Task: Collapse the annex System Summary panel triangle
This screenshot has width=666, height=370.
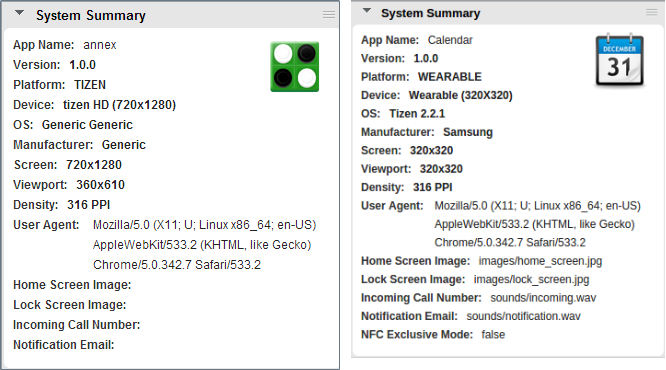Action: tap(20, 13)
